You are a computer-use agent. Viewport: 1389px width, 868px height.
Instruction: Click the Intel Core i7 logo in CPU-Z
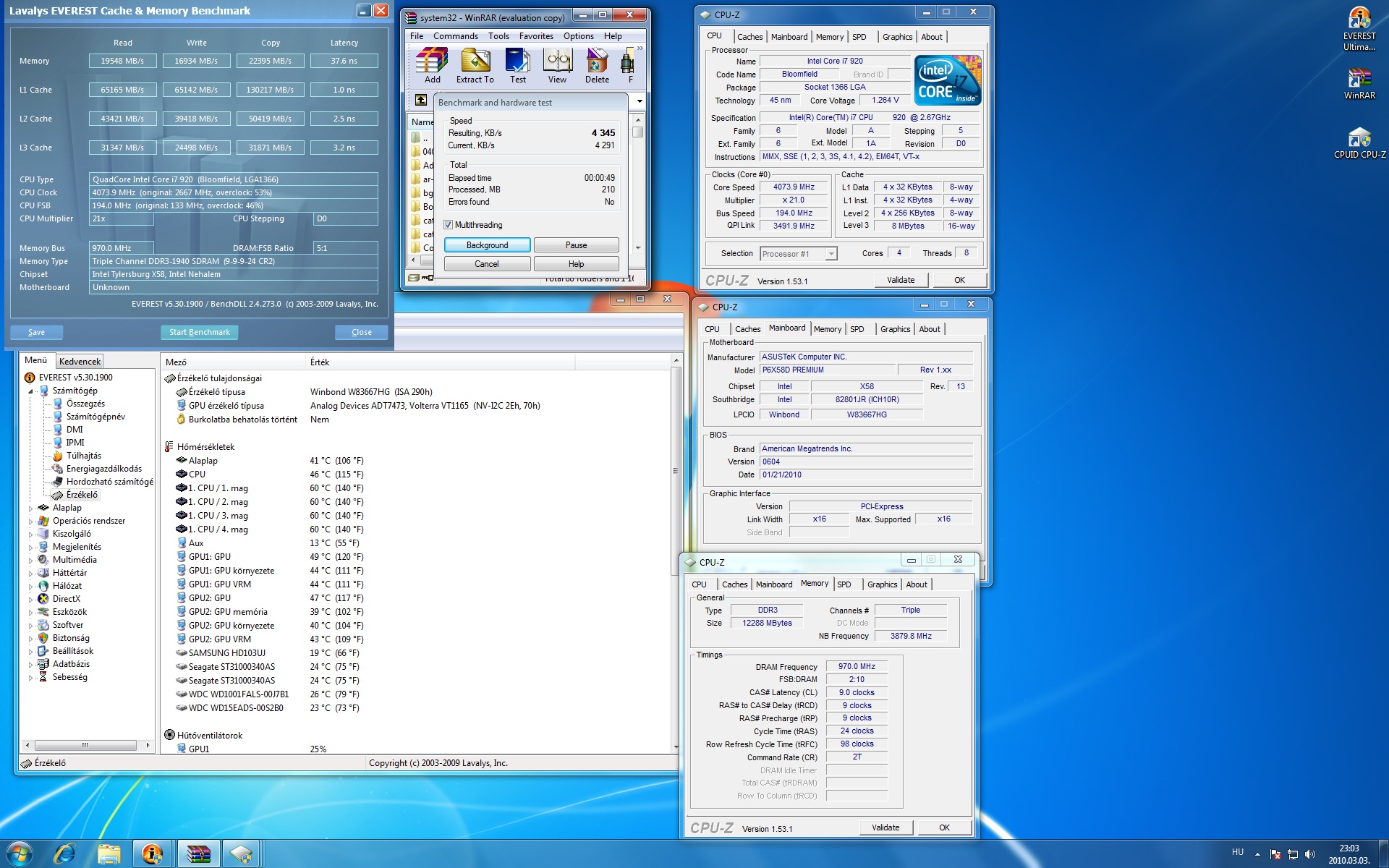948,80
